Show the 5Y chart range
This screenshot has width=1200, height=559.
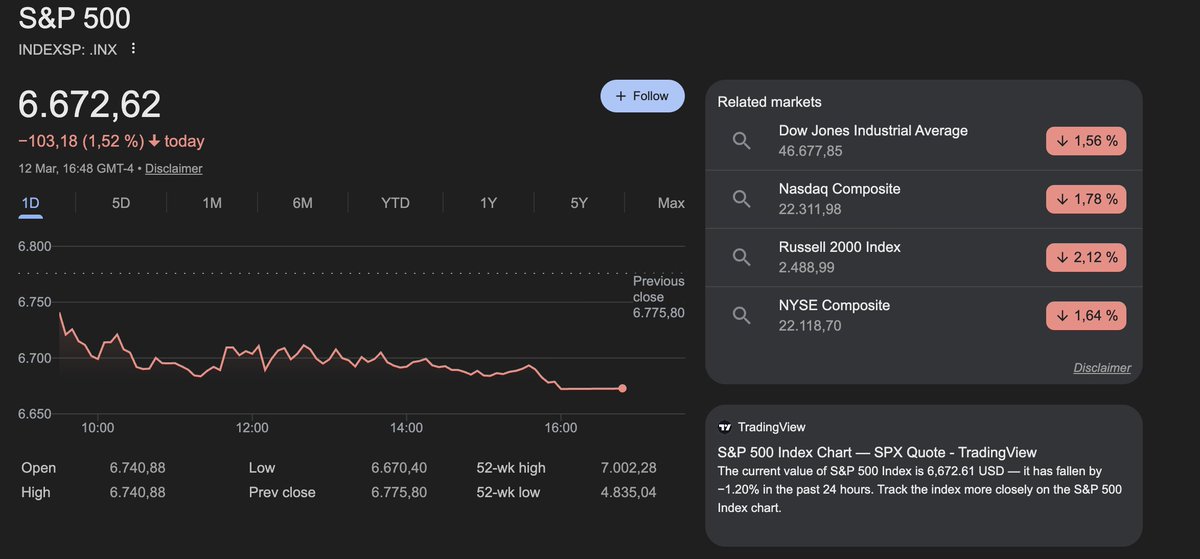579,203
